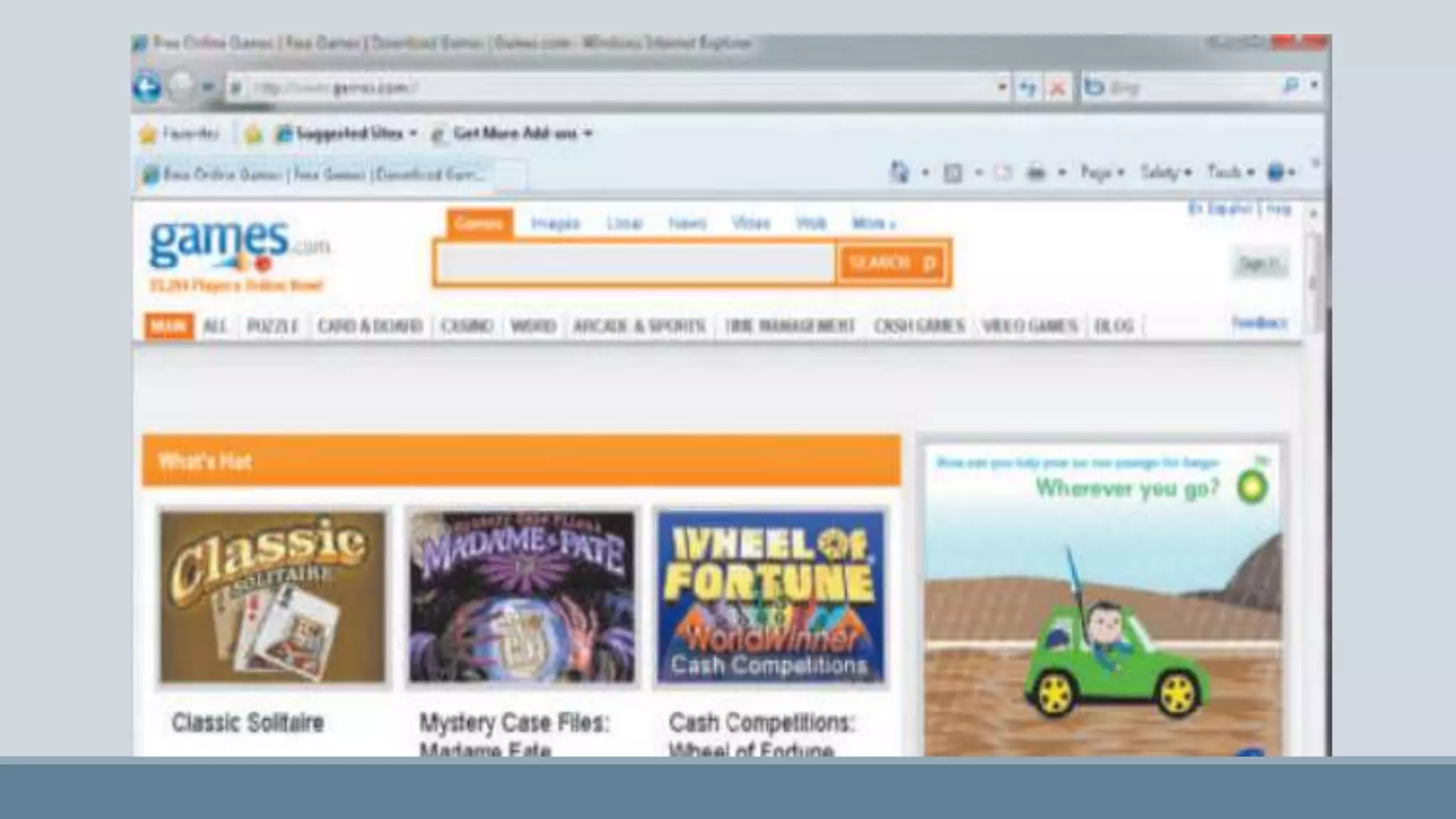
Task: Expand Suggested Sites dropdown
Action: (413, 134)
